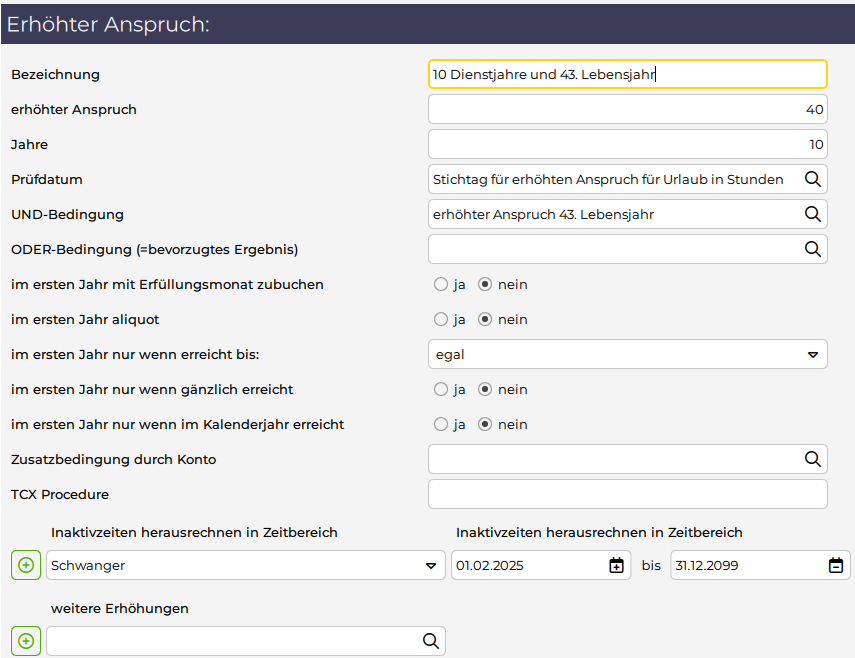The height and width of the screenshot is (658, 855).
Task: Expand the 'egal' dropdown
Action: pos(627,354)
